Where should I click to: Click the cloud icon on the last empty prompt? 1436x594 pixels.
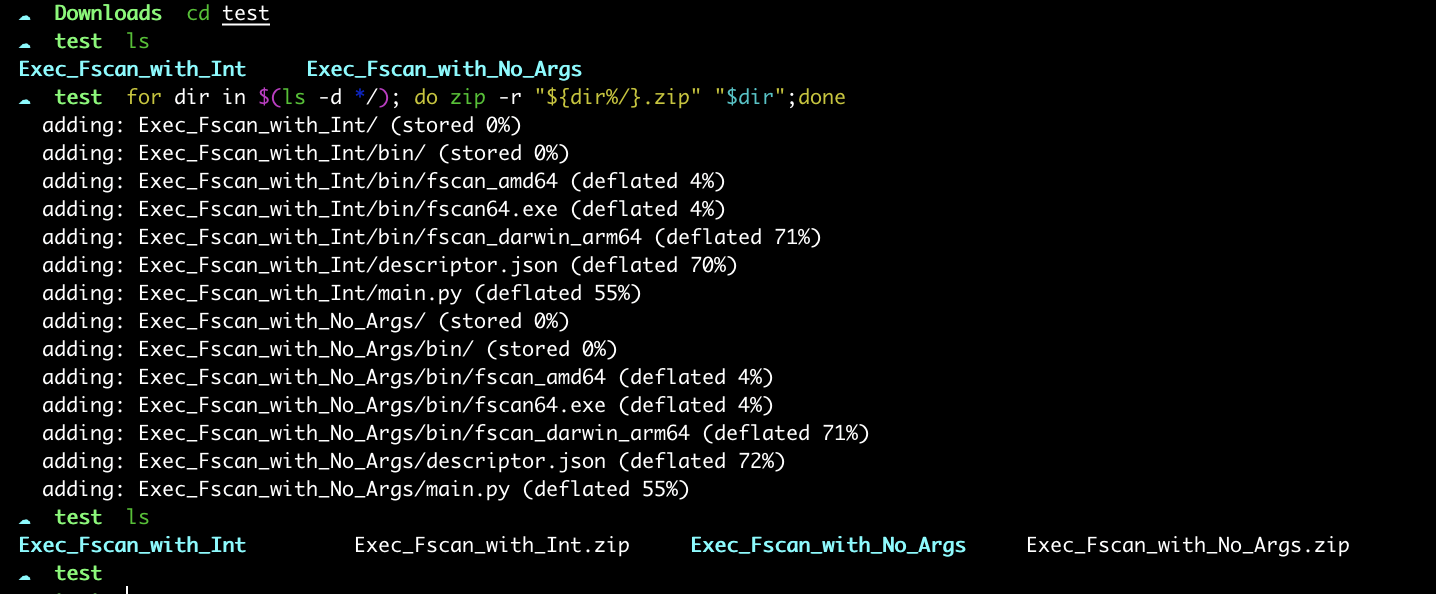[x=25, y=574]
